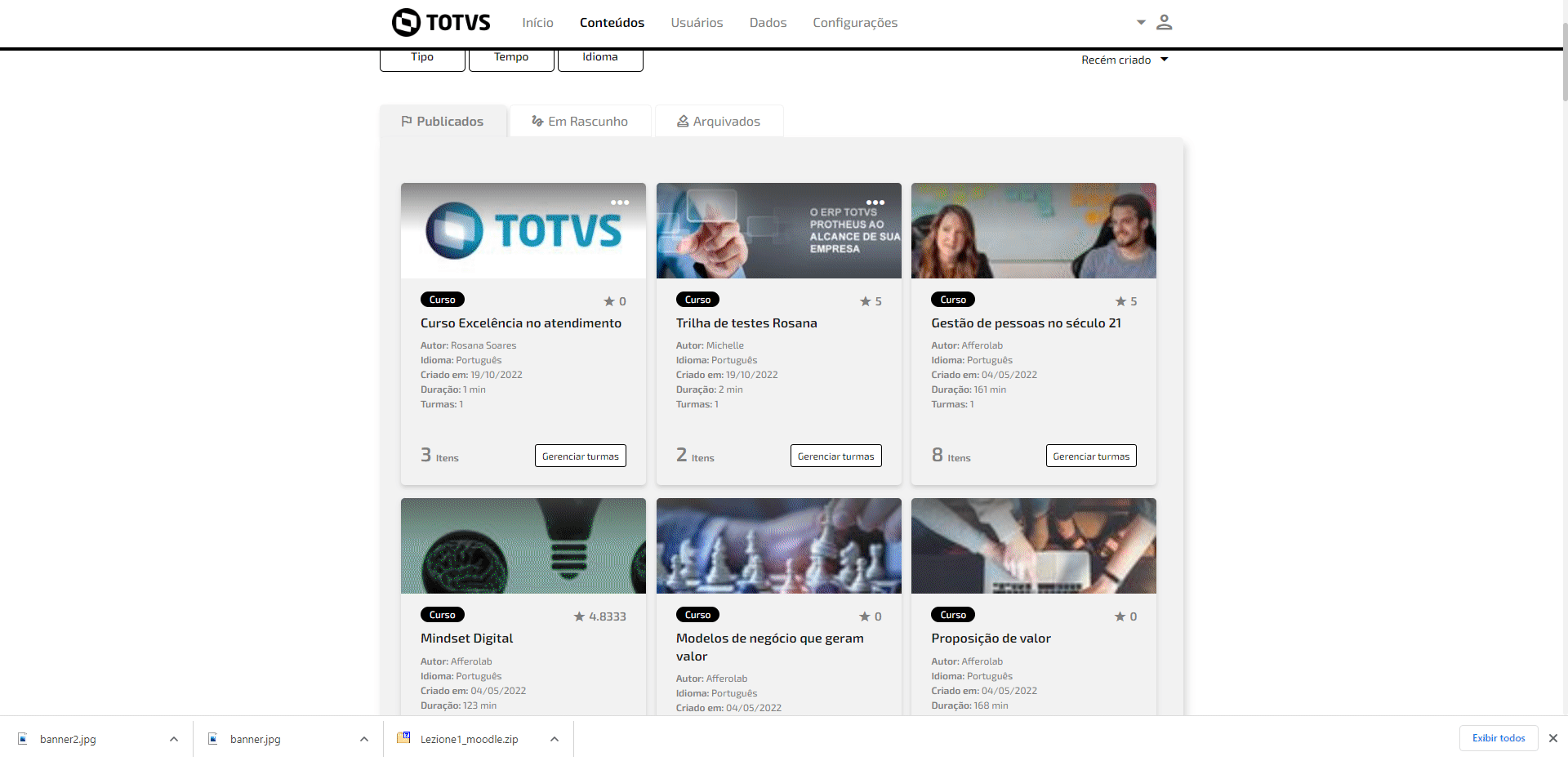Open Curso Excelência no atendimento thumbnail

523,230
